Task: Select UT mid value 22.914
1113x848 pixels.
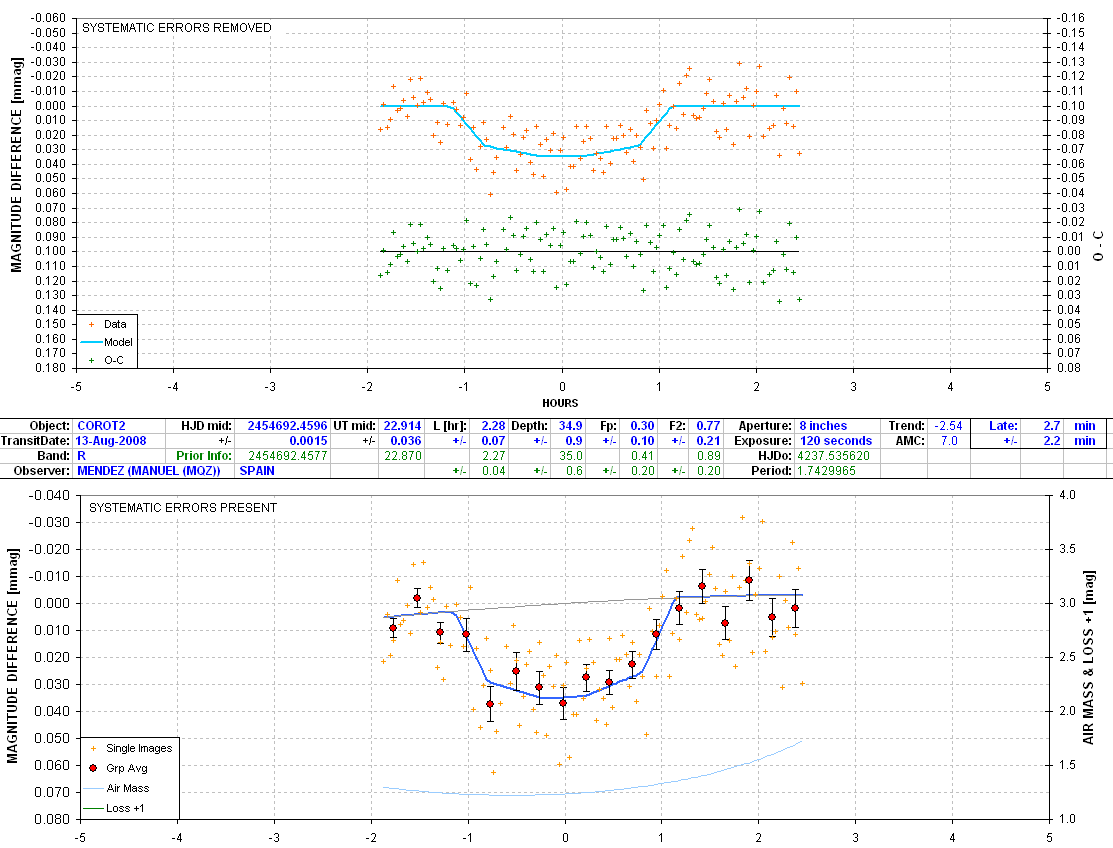Action: [x=402, y=426]
